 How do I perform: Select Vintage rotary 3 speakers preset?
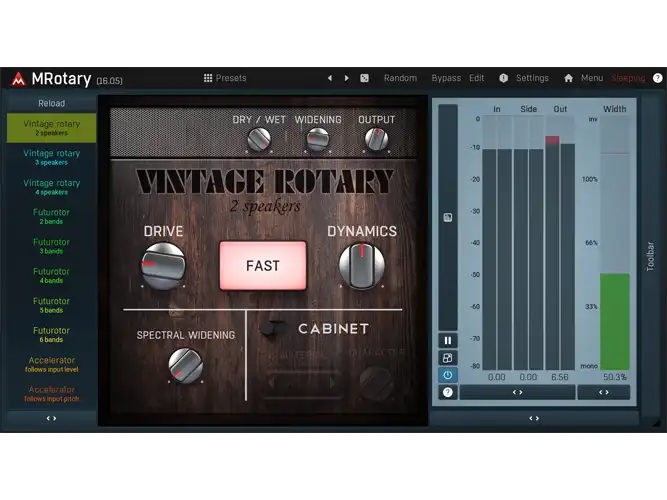pyautogui.click(x=51, y=157)
